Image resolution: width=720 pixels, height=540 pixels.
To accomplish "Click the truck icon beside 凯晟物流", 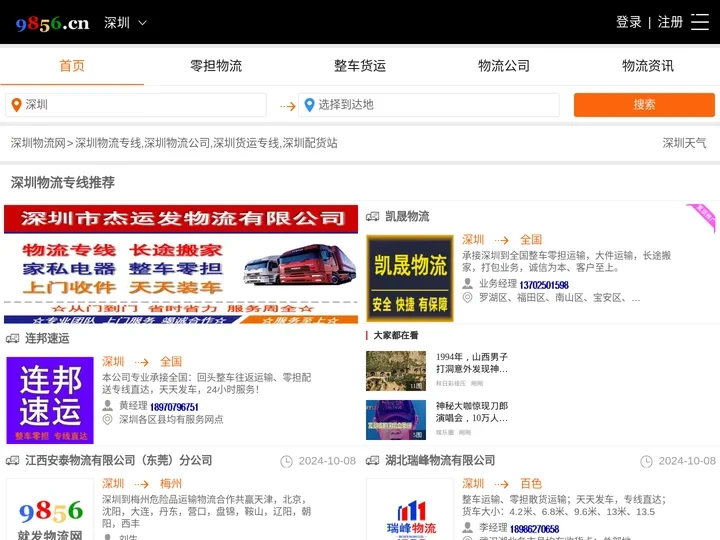I will 372,216.
